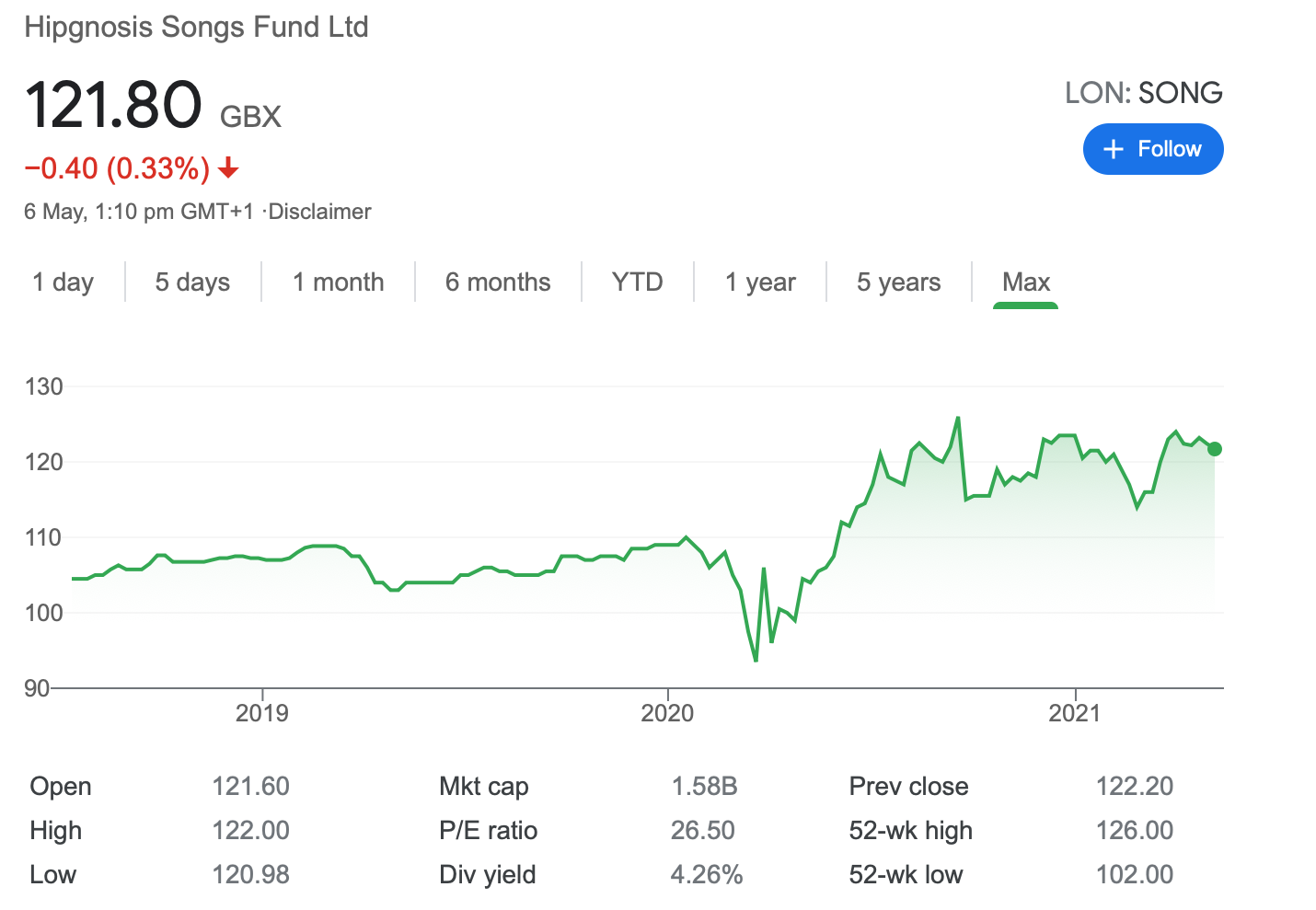Click the Div yield label
Viewport: 1316px width, 910px height.
click(x=487, y=874)
